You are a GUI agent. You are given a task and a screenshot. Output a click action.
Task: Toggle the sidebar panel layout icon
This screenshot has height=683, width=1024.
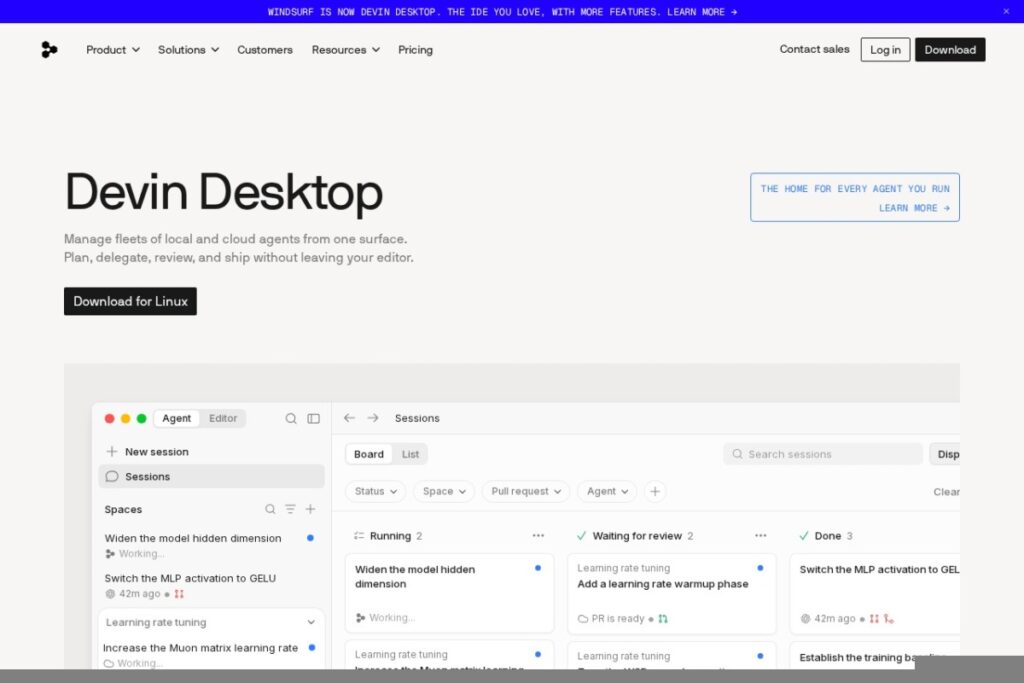(313, 419)
